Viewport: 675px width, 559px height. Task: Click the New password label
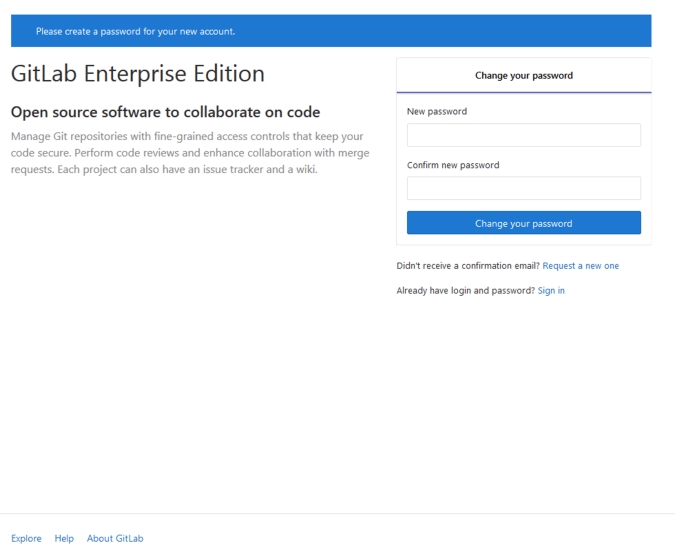(437, 111)
